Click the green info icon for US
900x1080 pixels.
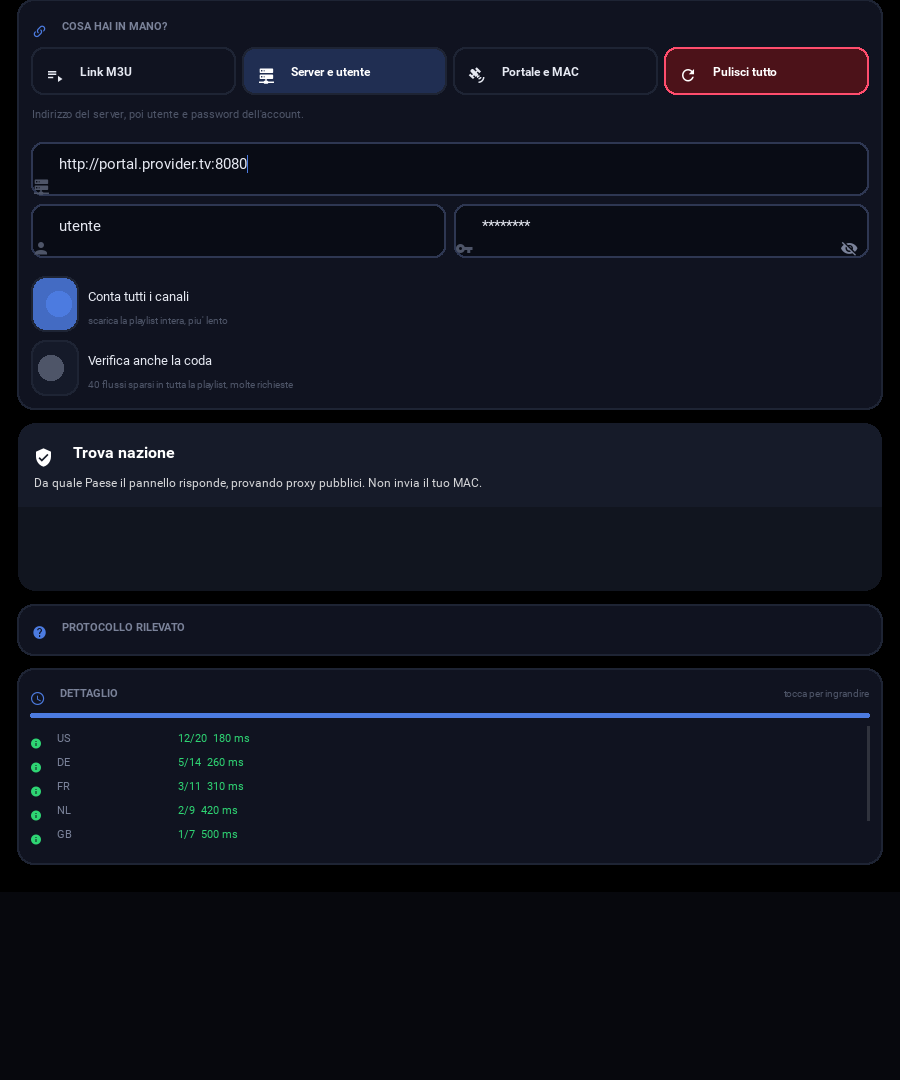pyautogui.click(x=36, y=743)
